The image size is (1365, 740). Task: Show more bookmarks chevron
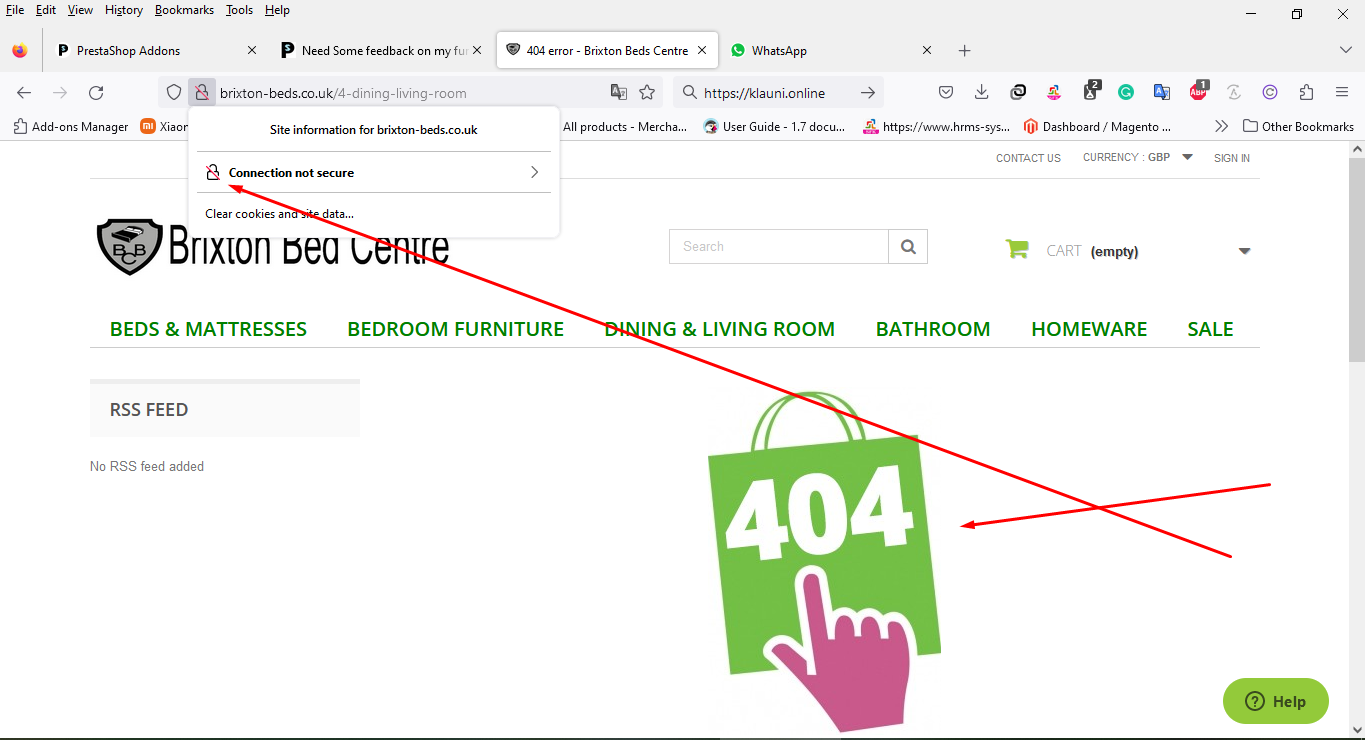1221,127
